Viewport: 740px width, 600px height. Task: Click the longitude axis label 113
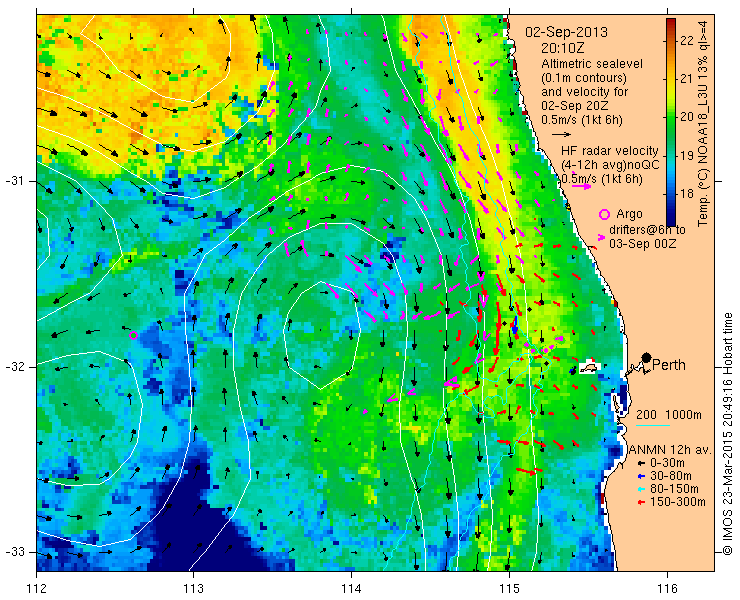193,588
